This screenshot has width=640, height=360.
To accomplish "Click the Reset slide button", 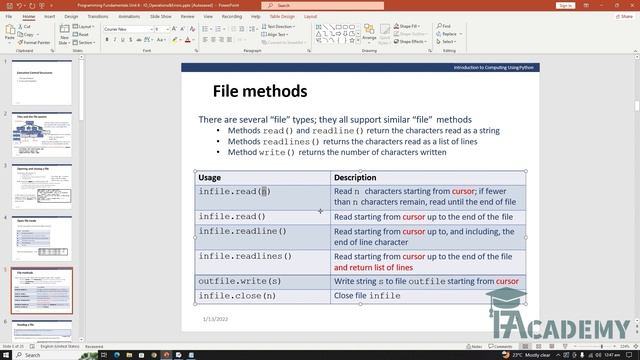I will coord(81,35).
